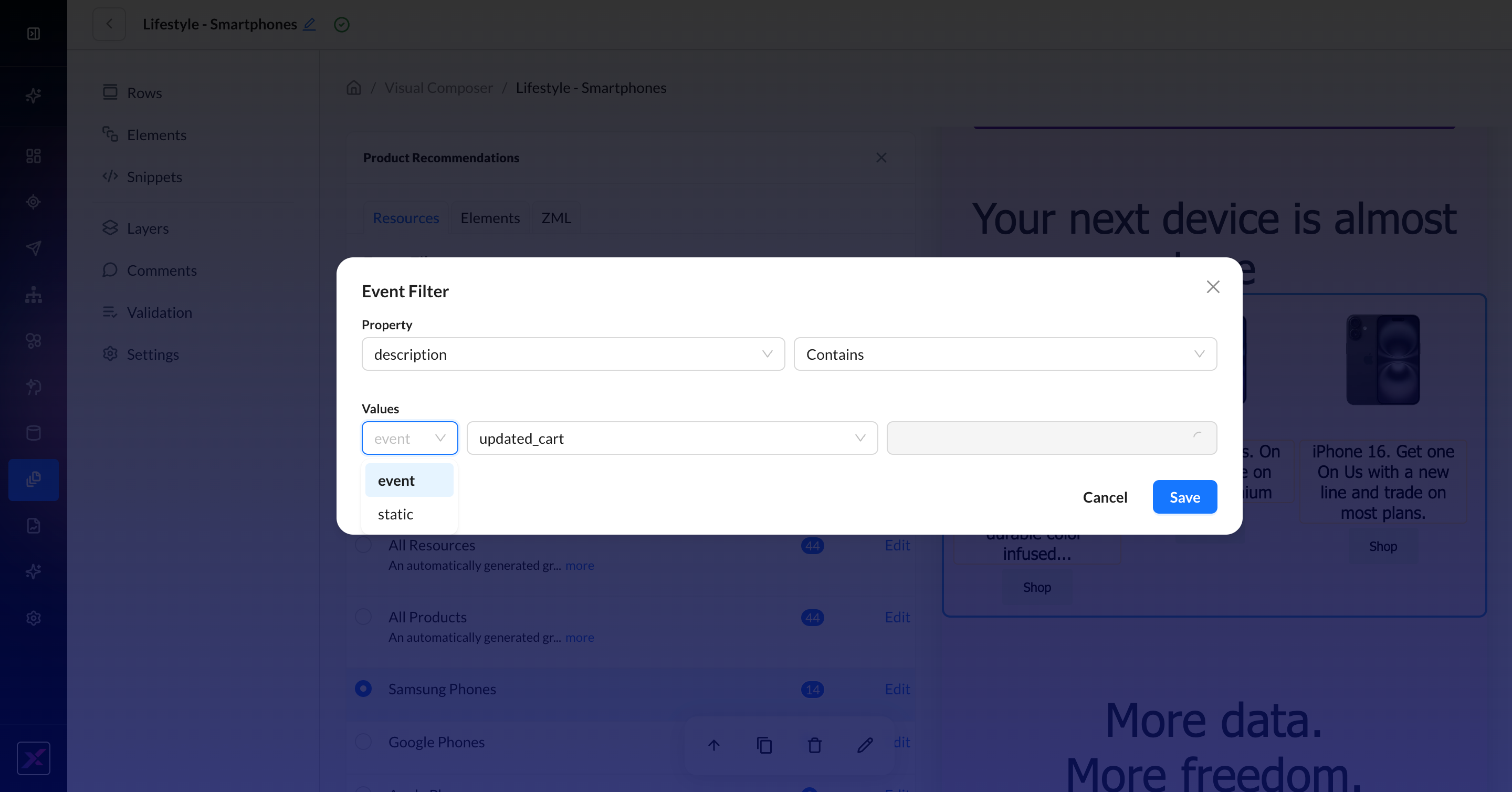Viewport: 1512px width, 792px height.
Task: Open Layers in the composer side panel
Action: pos(148,228)
